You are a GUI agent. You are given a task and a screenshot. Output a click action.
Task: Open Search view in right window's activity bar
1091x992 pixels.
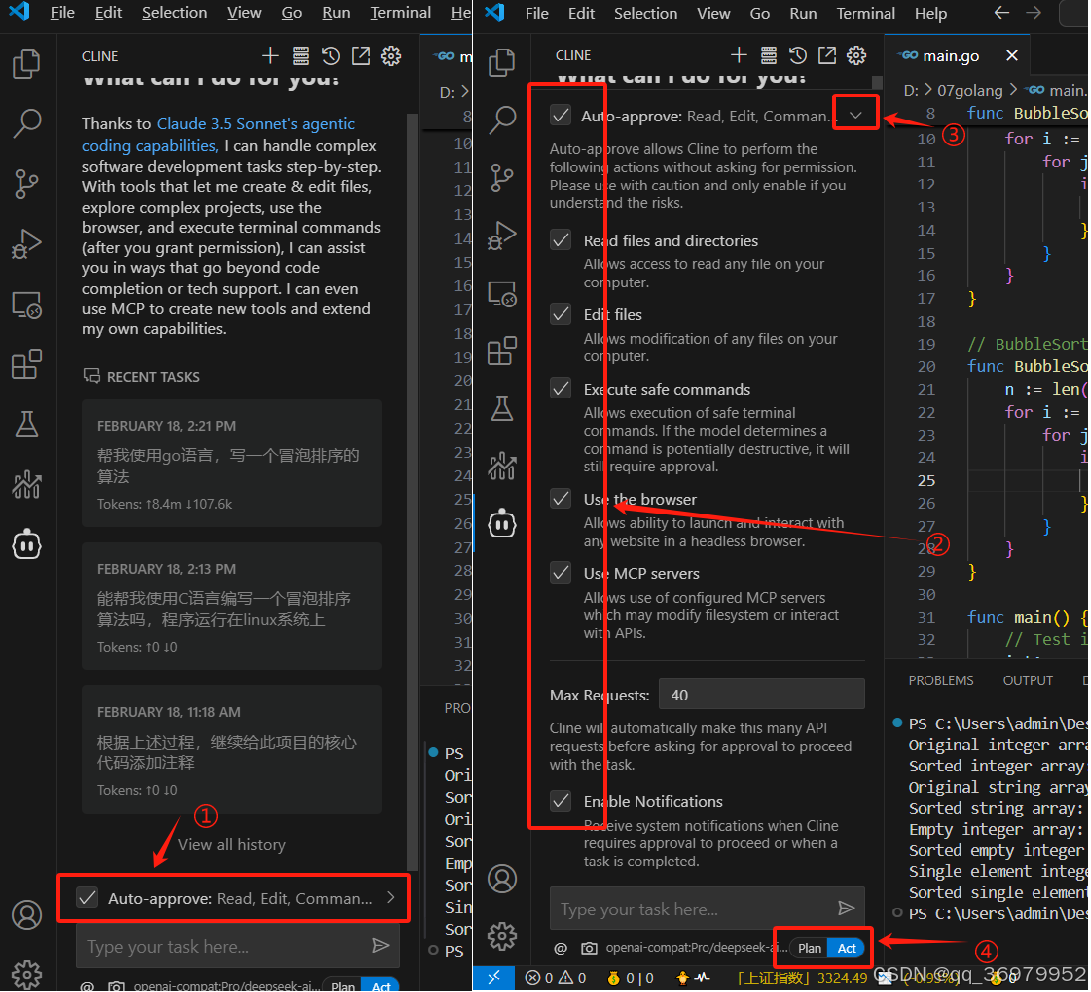(x=502, y=120)
